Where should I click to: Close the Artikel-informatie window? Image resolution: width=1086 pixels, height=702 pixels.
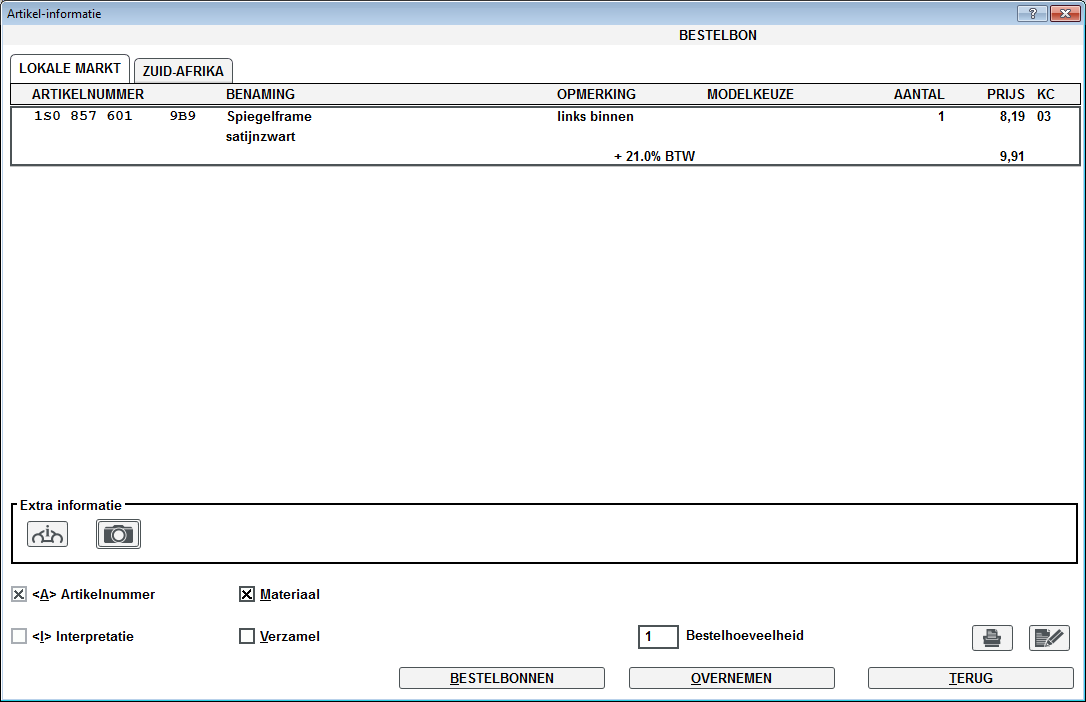point(1063,14)
